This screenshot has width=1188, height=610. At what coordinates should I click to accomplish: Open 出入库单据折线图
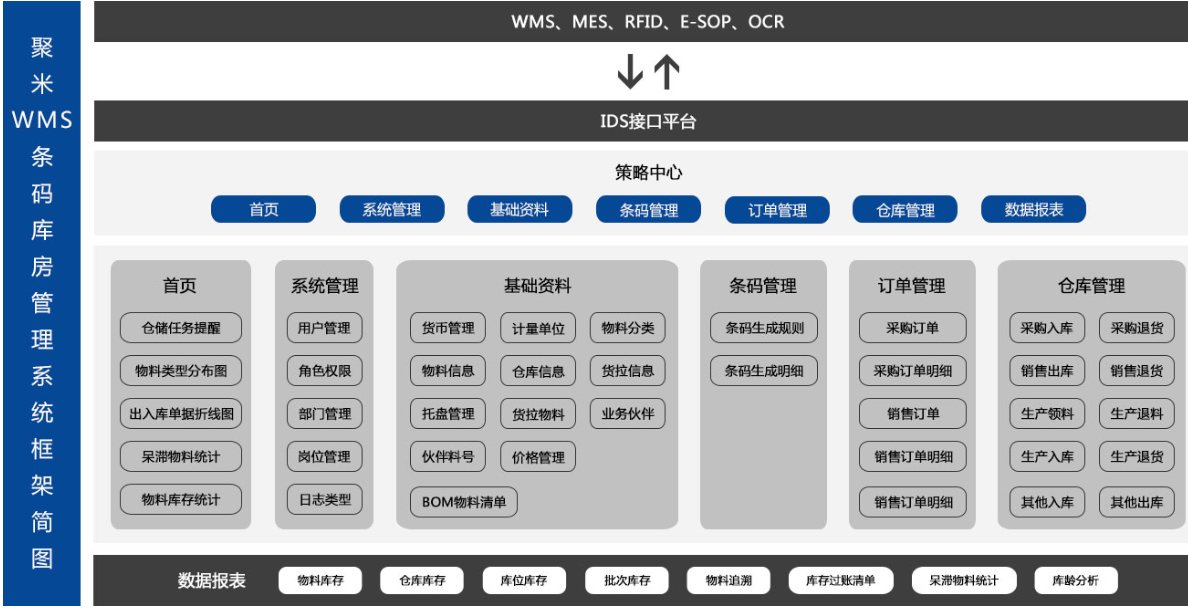(181, 414)
